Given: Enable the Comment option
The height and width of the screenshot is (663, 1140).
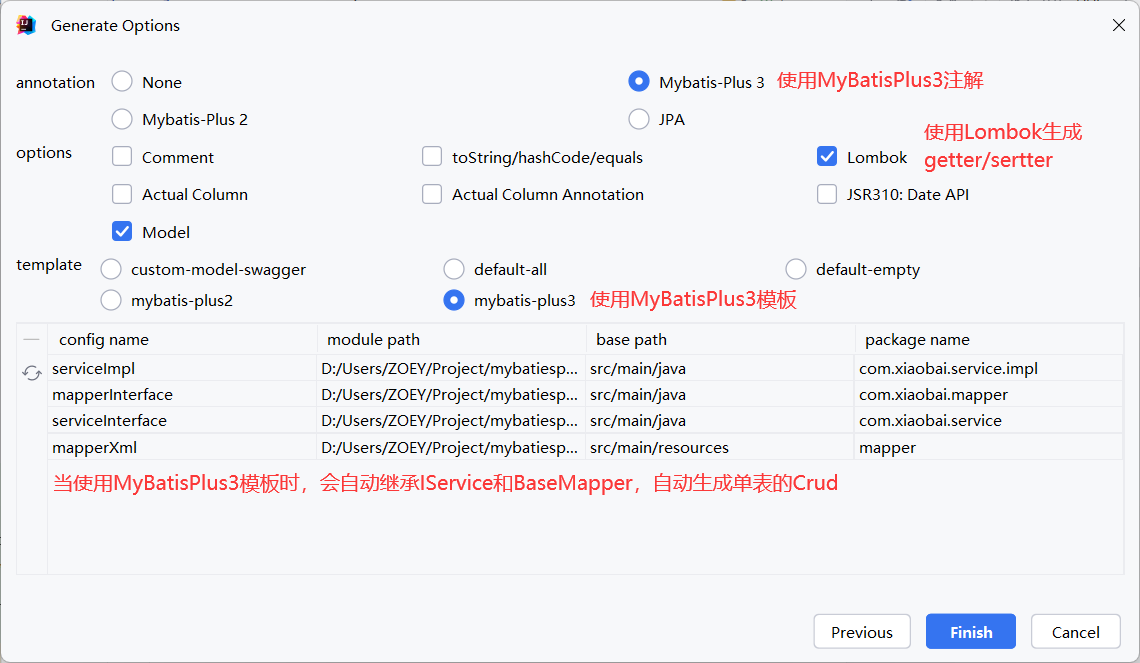Looking at the screenshot, I should click(x=122, y=157).
